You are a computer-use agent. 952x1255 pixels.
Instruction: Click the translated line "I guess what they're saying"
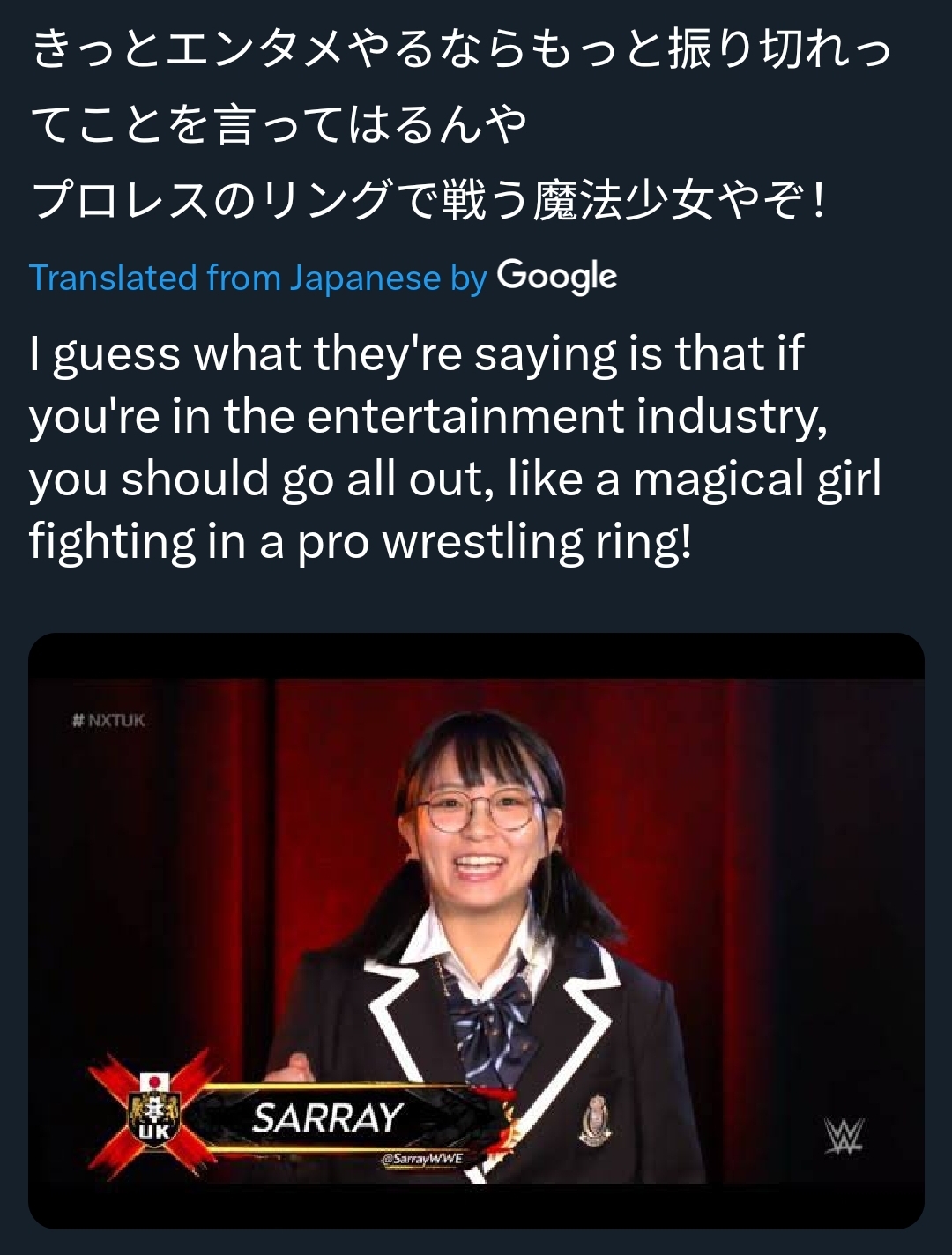pos(416,354)
